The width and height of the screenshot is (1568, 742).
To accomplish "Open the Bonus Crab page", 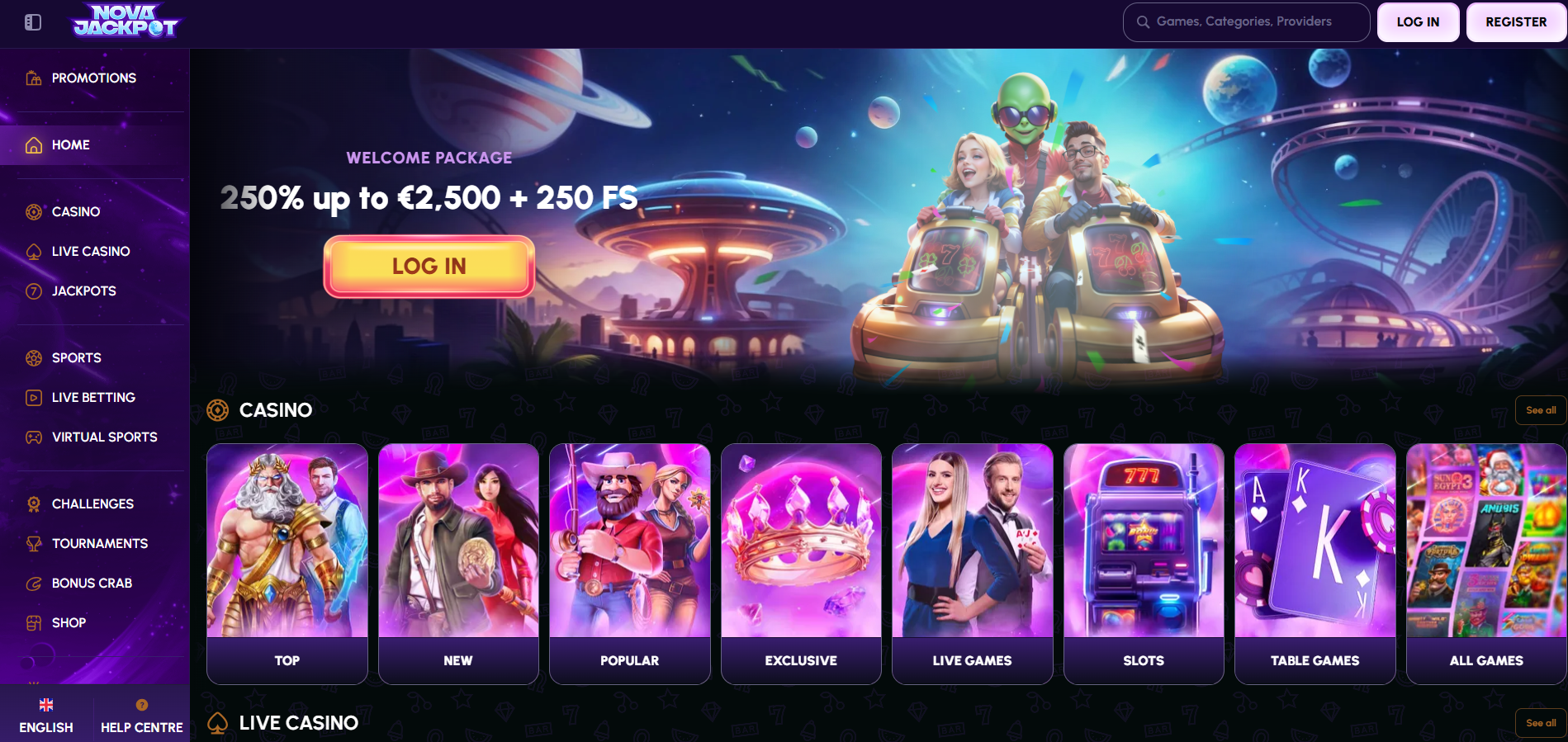I will pos(92,583).
